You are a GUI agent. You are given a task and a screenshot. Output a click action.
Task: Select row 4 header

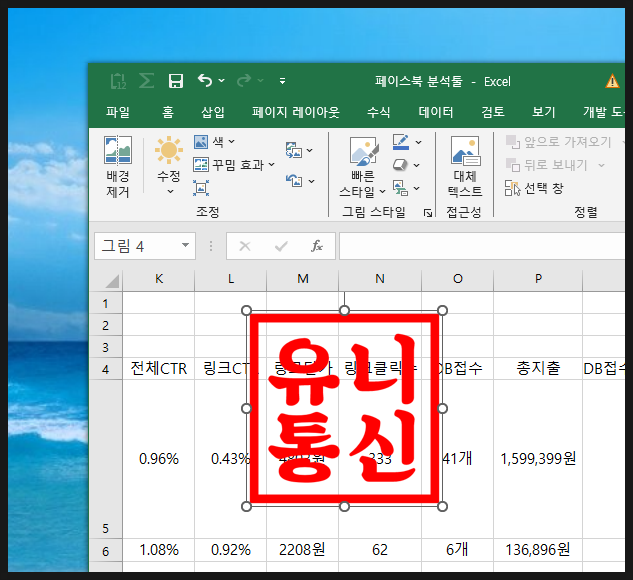[x=105, y=369]
